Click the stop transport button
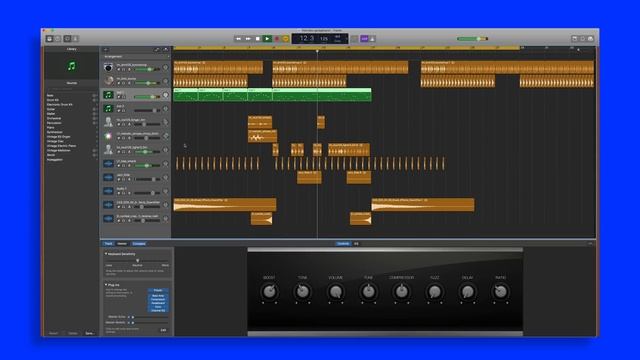This screenshot has height=360, width=640. pos(258,39)
